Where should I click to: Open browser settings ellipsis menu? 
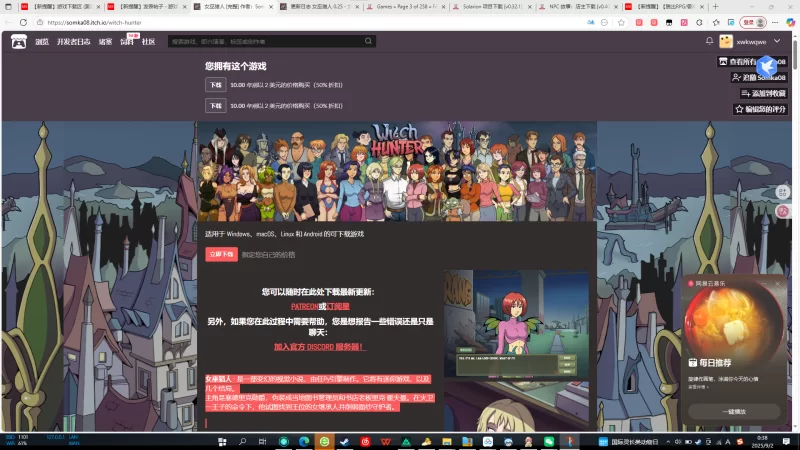pyautogui.click(x=775, y=22)
